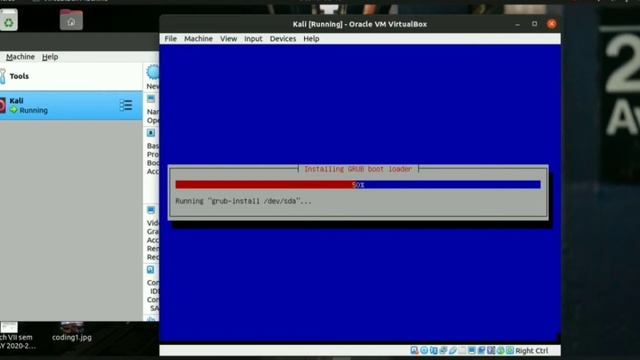Viewport: 640px width, 360px height.
Task: Click the General section icon in Manager details
Action: [x=151, y=99]
